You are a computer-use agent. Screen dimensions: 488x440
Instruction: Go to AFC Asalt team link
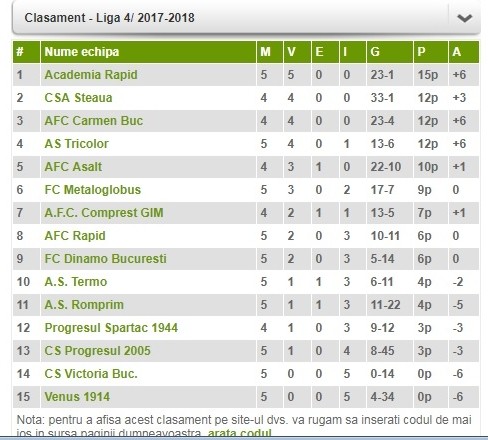pyautogui.click(x=73, y=167)
